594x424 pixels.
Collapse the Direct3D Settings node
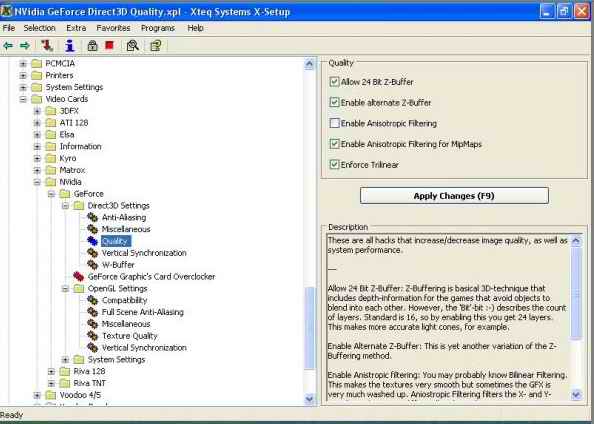pos(65,206)
